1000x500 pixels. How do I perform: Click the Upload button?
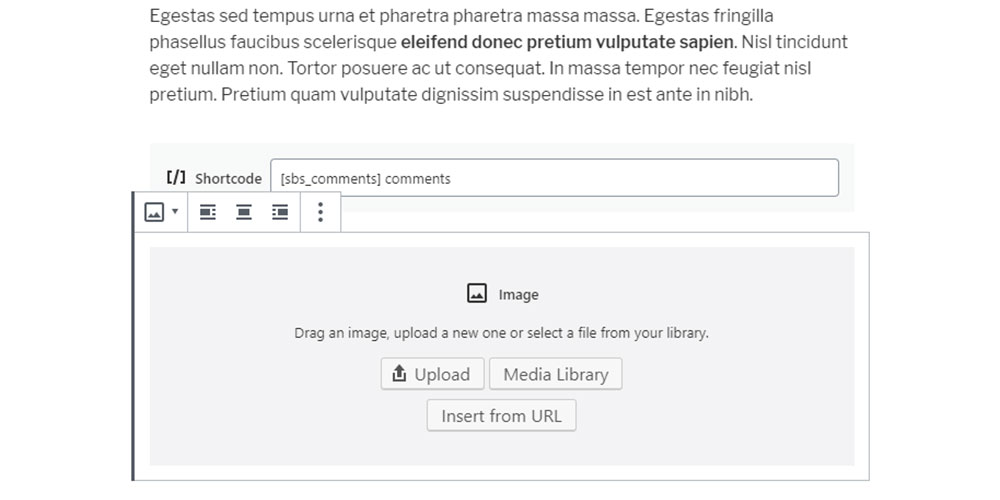pos(432,374)
